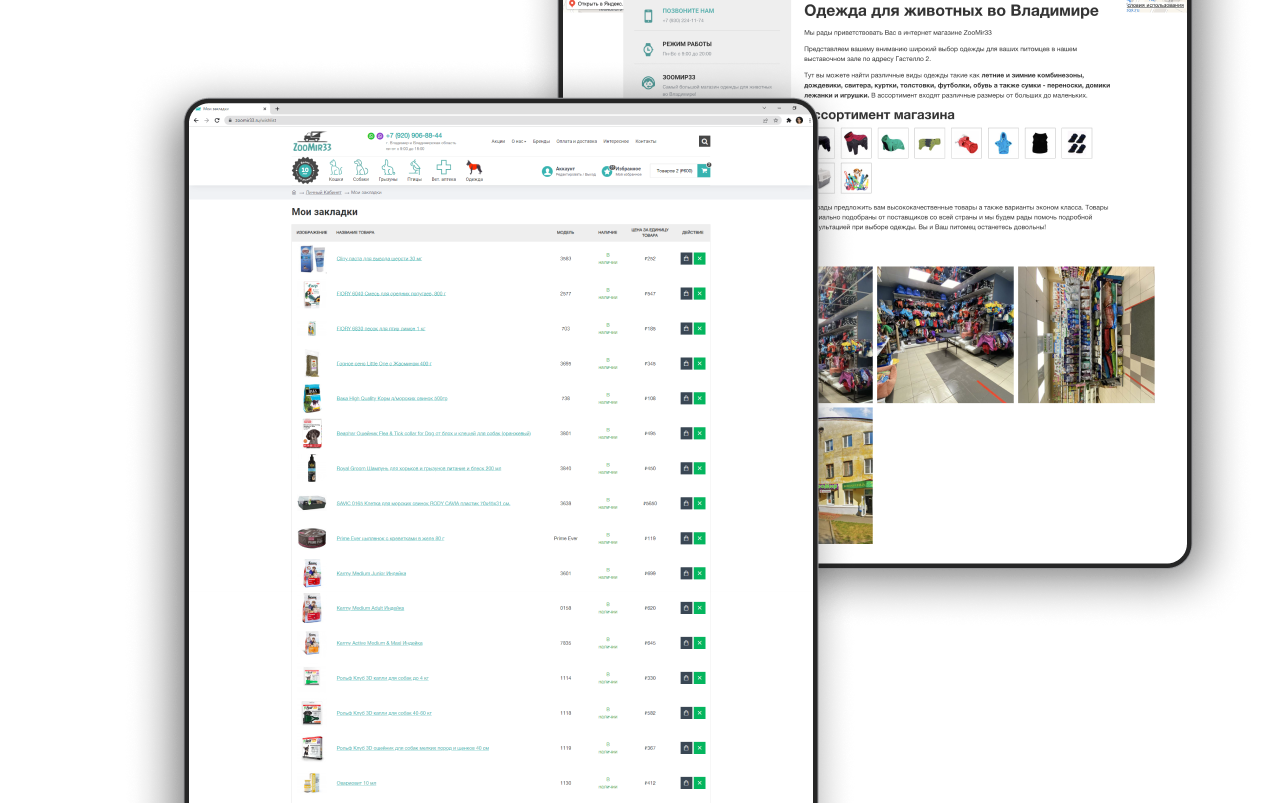
Task: Open the FIORY 6040 product link
Action: [391, 293]
